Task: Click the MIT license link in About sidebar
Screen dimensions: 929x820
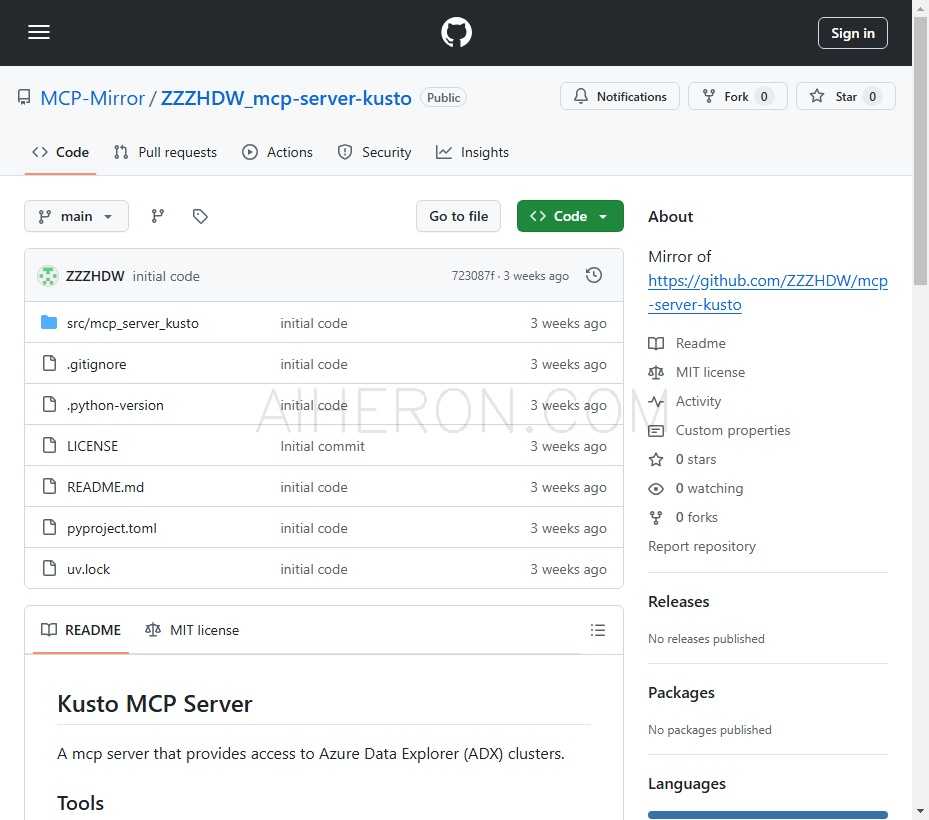Action: coord(710,372)
